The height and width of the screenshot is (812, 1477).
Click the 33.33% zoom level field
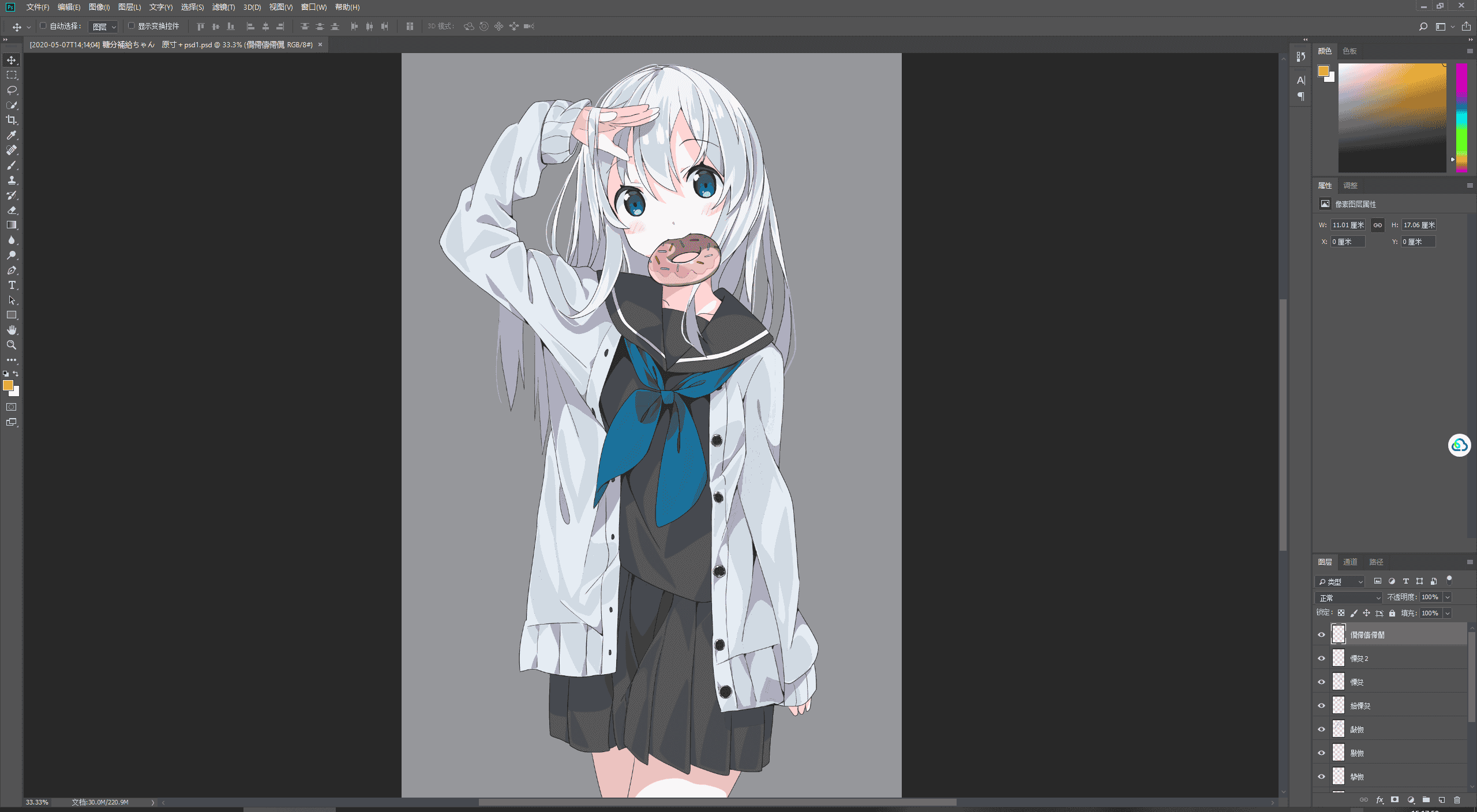37,802
